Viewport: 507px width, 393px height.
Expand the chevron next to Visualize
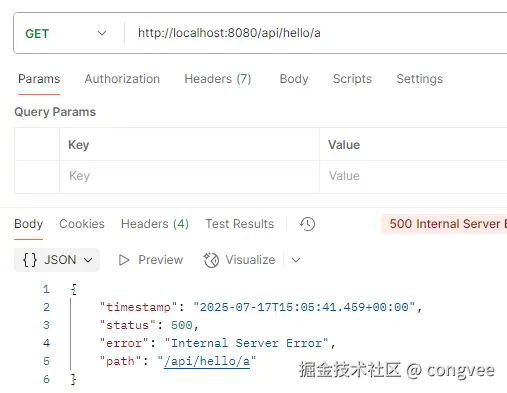pyautogui.click(x=296, y=260)
